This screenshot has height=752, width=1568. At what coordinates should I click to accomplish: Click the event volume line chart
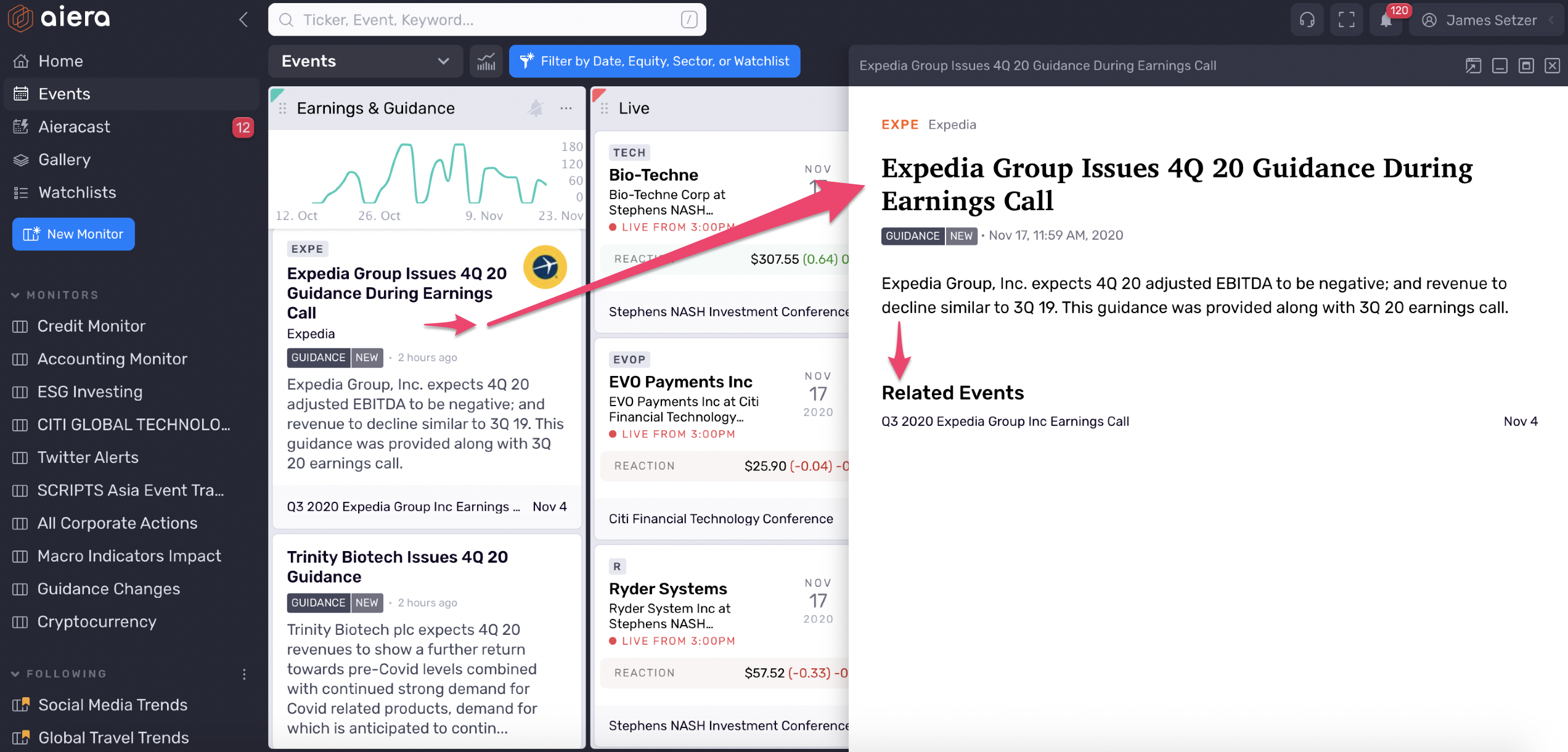tap(428, 174)
